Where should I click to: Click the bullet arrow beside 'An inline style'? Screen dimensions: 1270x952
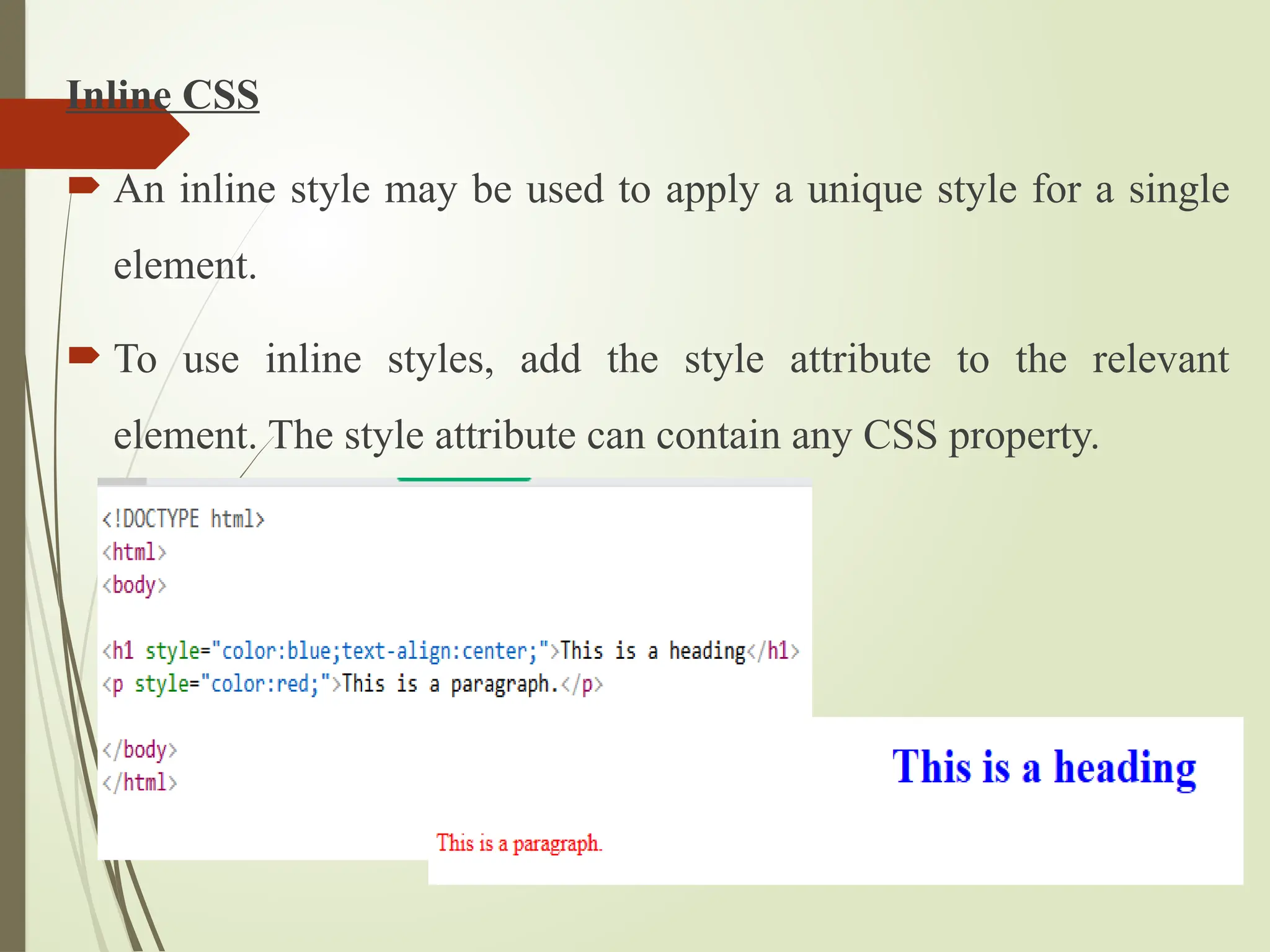point(84,185)
